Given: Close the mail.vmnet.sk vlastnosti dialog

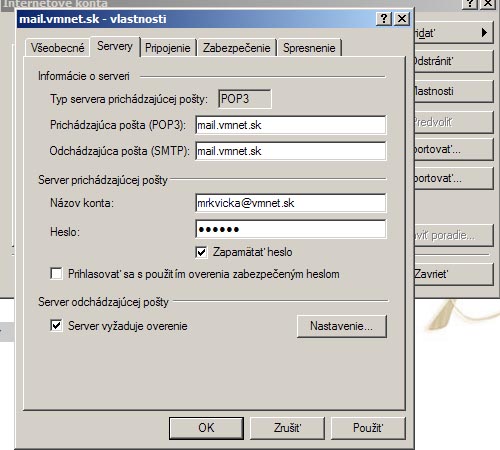Looking at the screenshot, I should click(x=402, y=19).
